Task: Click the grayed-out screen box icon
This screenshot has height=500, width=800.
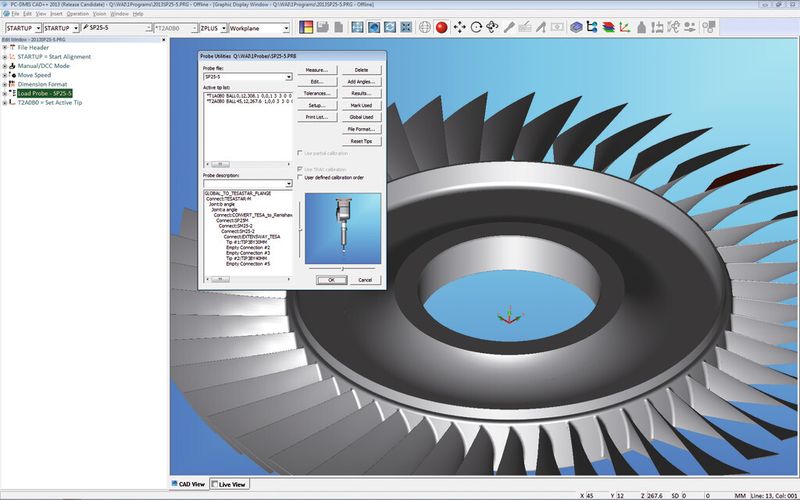Action: [x=557, y=28]
